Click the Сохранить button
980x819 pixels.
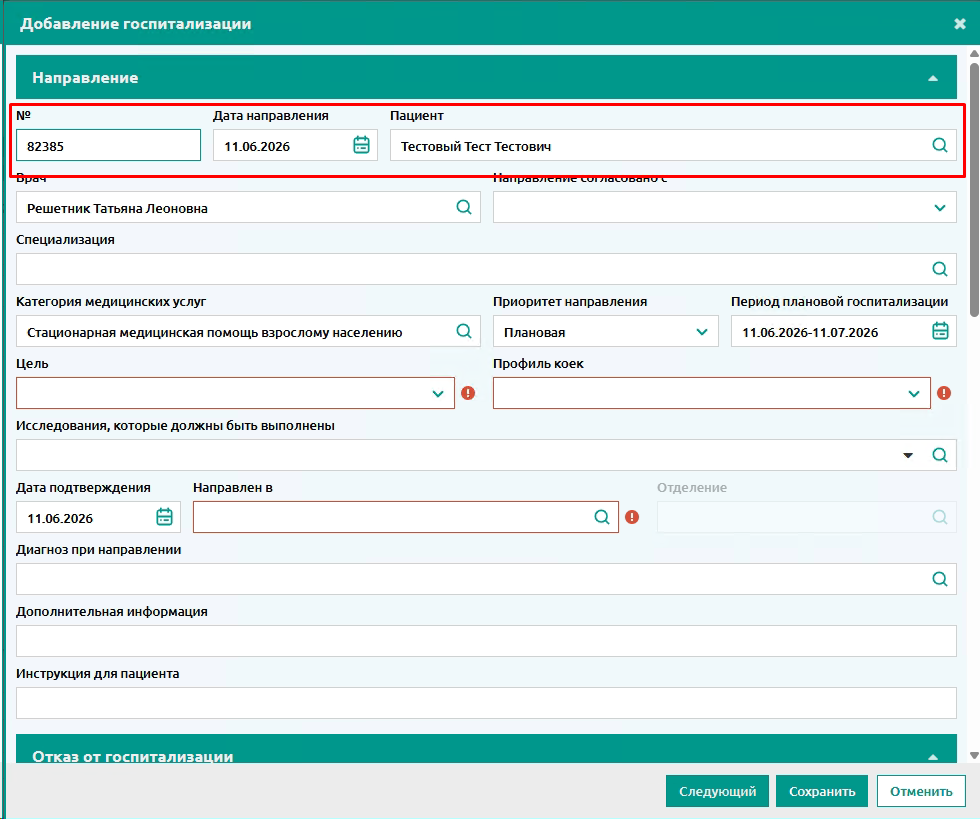(822, 791)
